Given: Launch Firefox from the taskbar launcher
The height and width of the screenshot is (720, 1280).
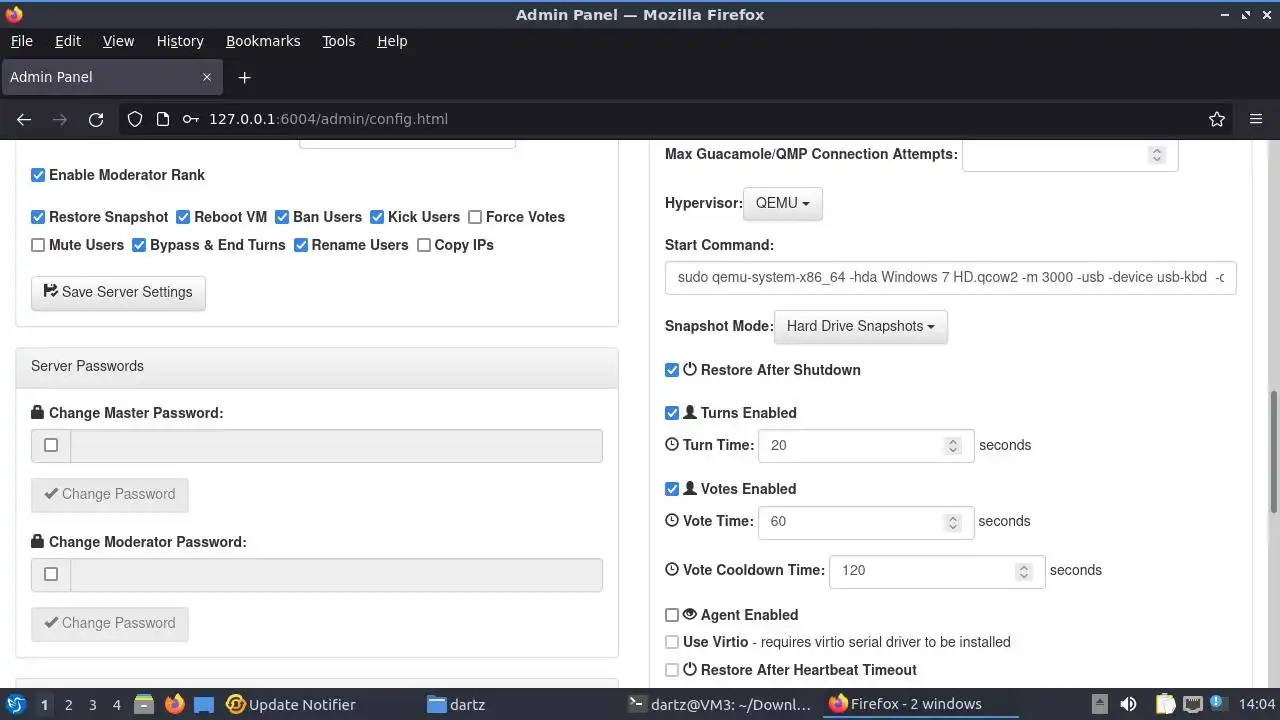Looking at the screenshot, I should (x=175, y=704).
